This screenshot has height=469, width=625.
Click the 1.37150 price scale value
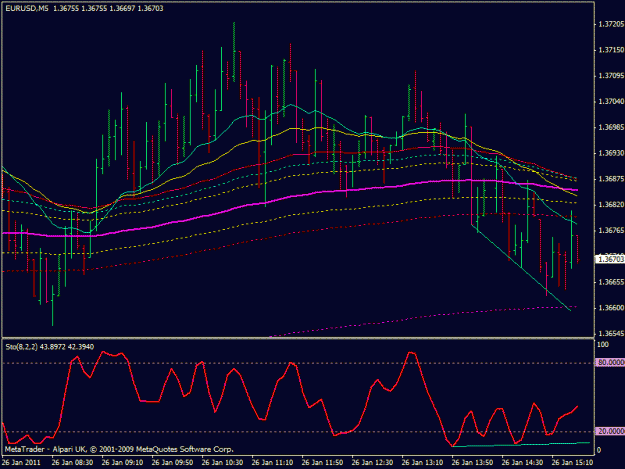[611, 50]
